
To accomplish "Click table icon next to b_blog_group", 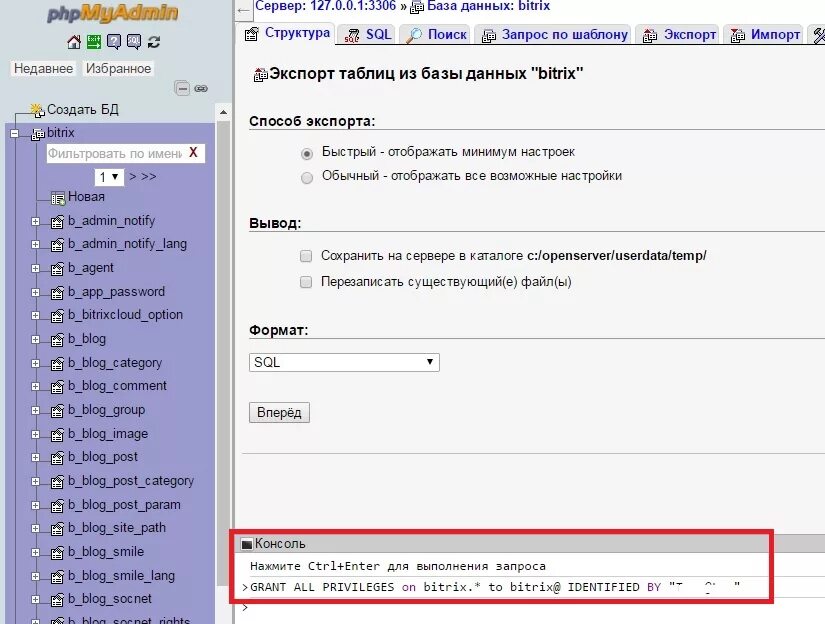I will tap(57, 411).
